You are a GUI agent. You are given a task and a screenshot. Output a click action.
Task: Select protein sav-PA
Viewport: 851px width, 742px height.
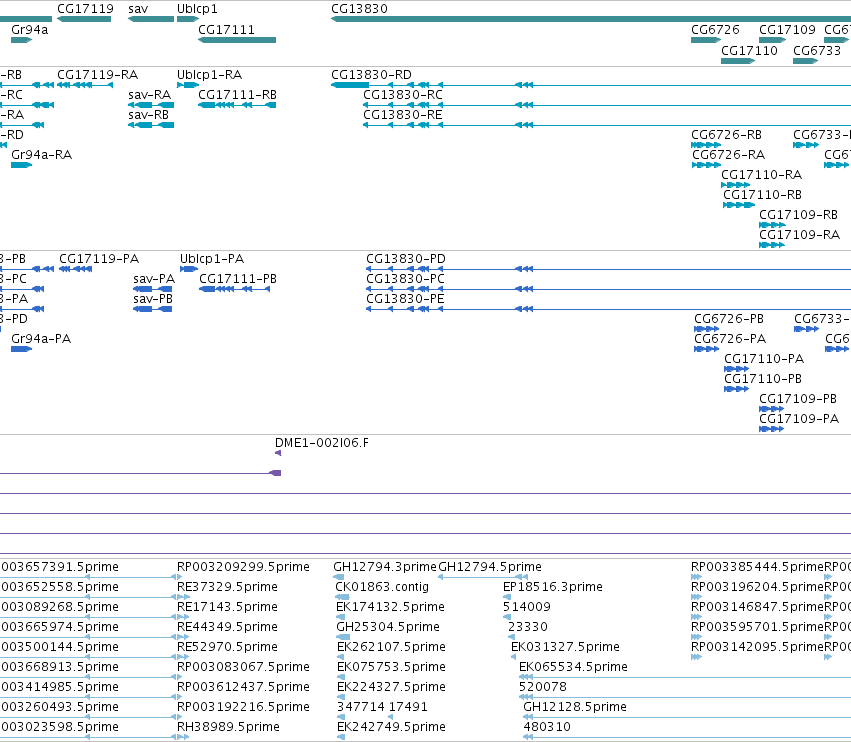pos(154,278)
